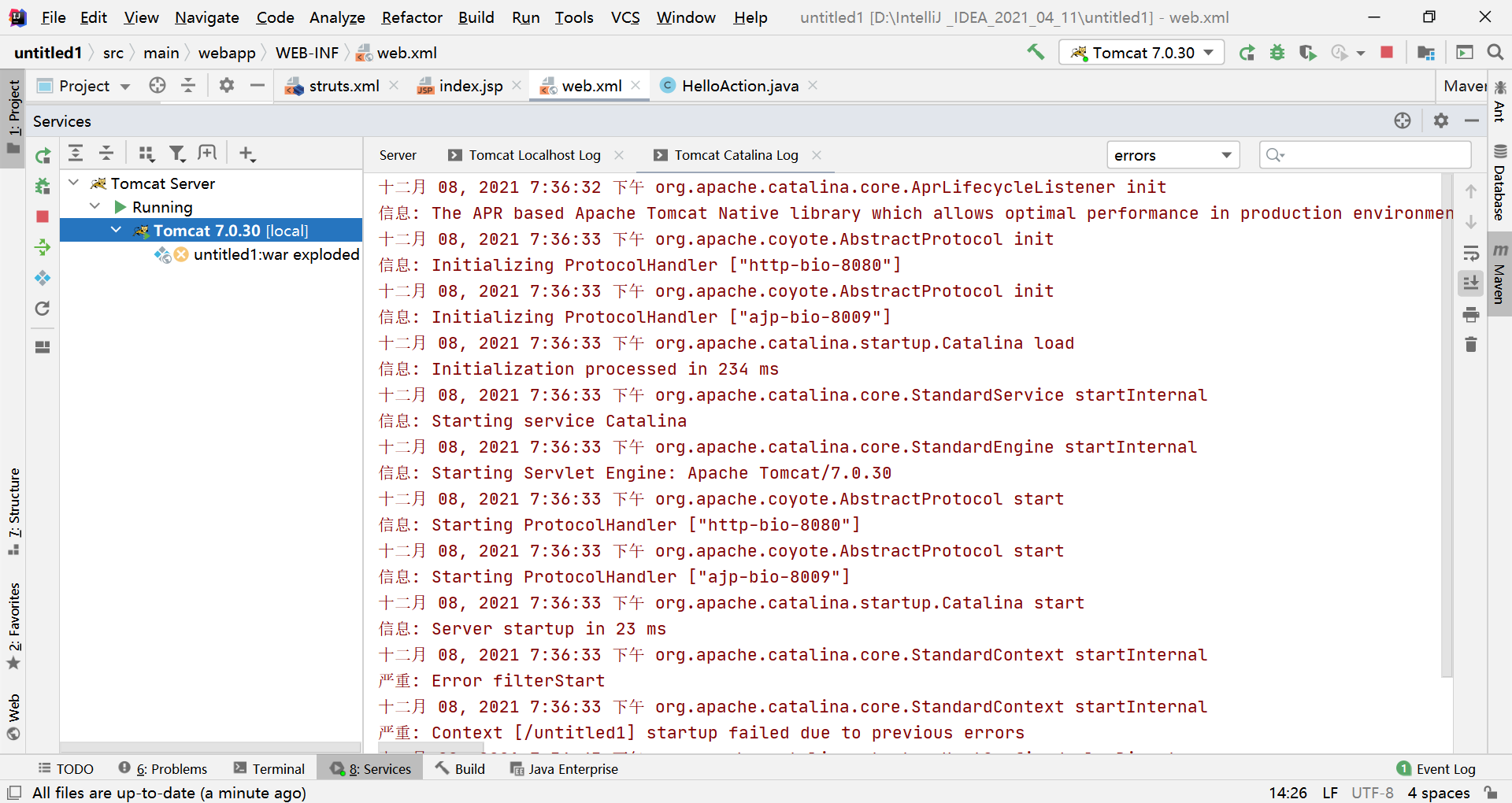
Task: Collapse Tomcat 7.0.30 [local] node
Action: click(117, 230)
